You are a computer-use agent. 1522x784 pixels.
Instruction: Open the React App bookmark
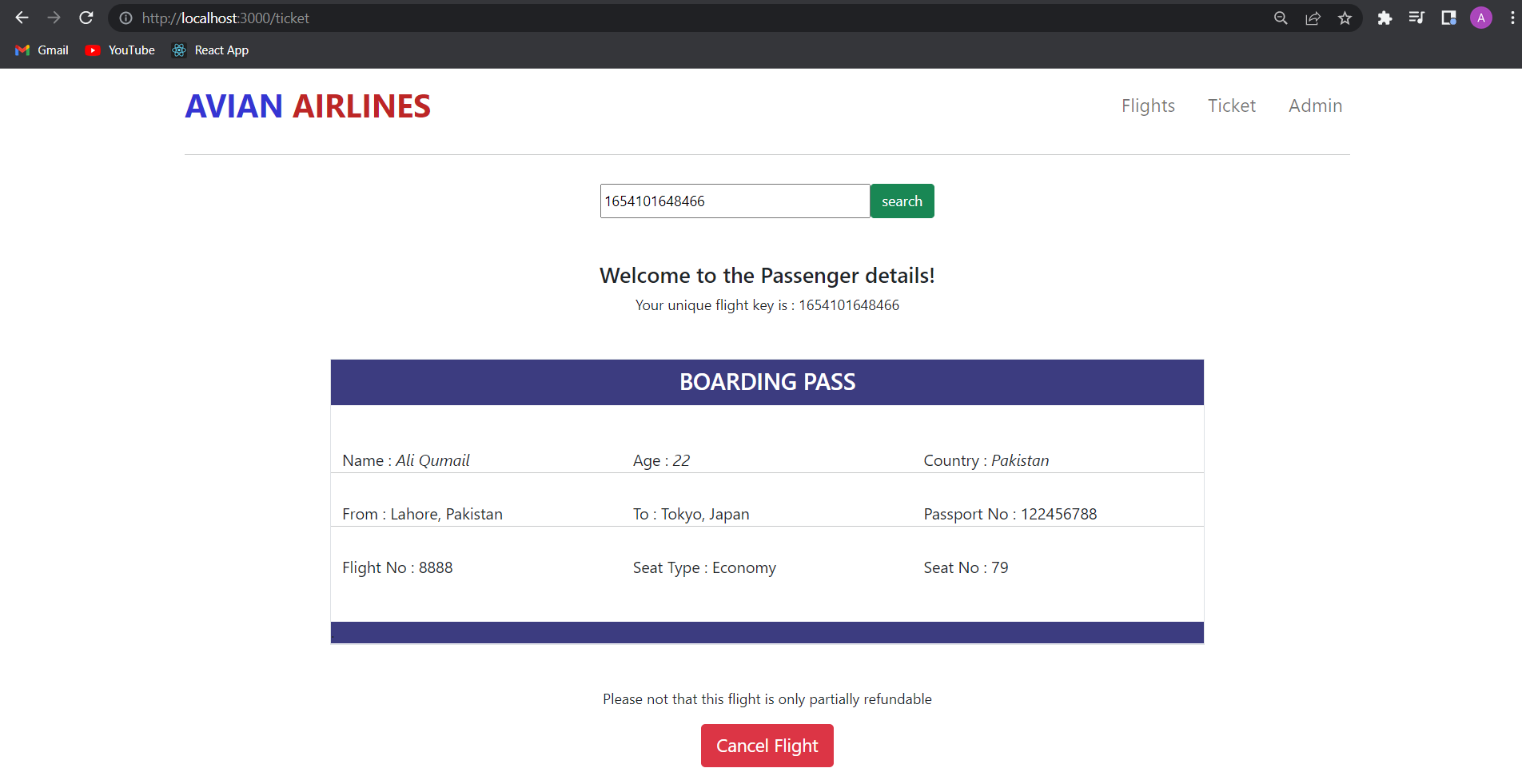(209, 50)
